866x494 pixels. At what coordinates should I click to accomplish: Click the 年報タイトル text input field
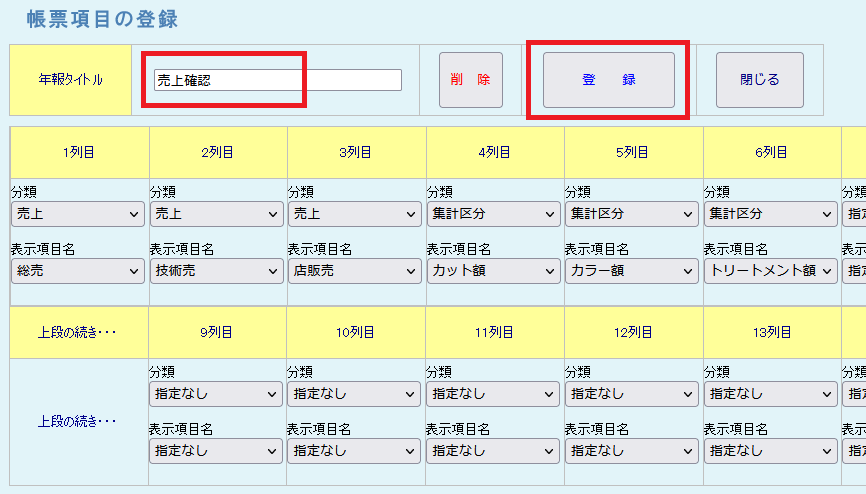[x=277, y=80]
